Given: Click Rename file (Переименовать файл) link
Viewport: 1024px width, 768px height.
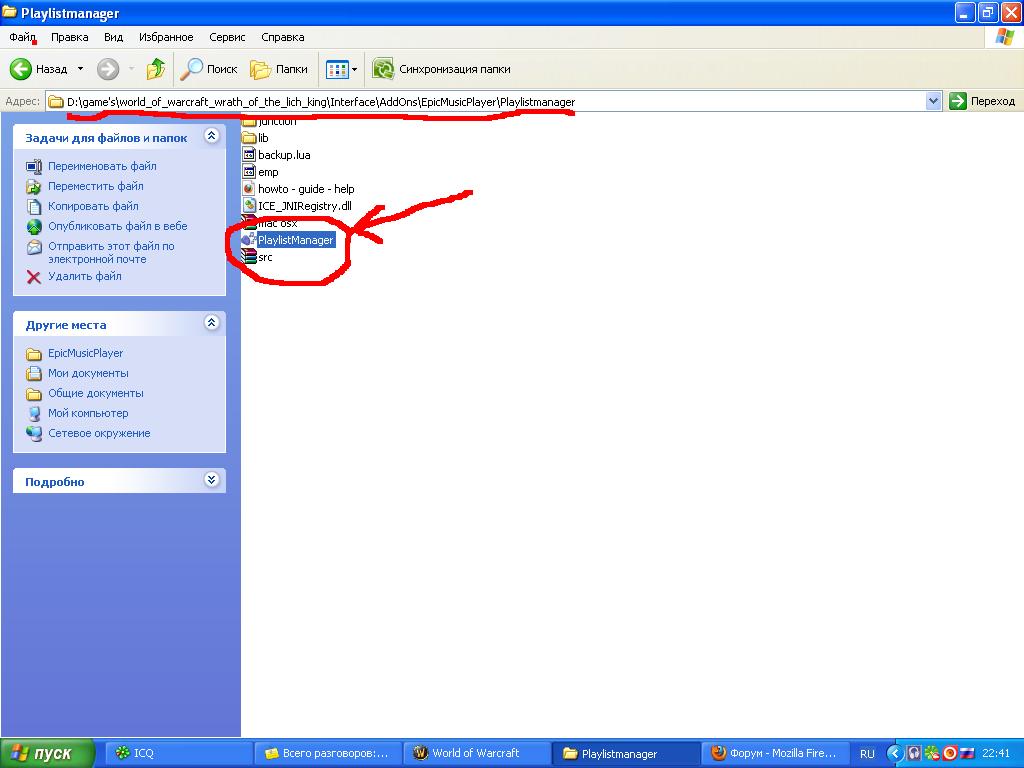Looking at the screenshot, I should tap(102, 166).
